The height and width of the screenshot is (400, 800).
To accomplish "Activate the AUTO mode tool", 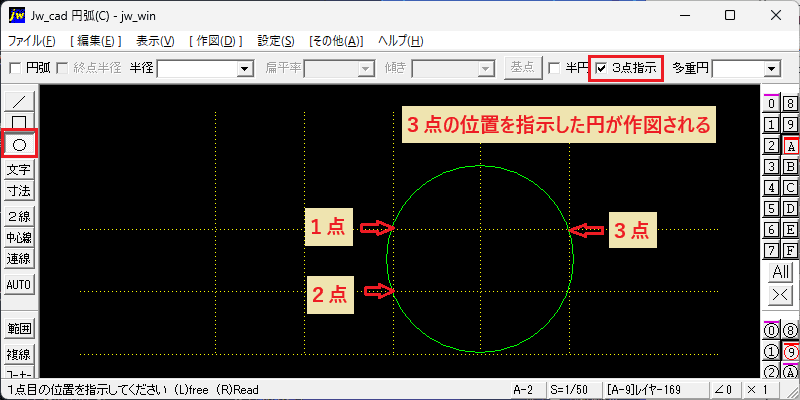I will [x=19, y=285].
